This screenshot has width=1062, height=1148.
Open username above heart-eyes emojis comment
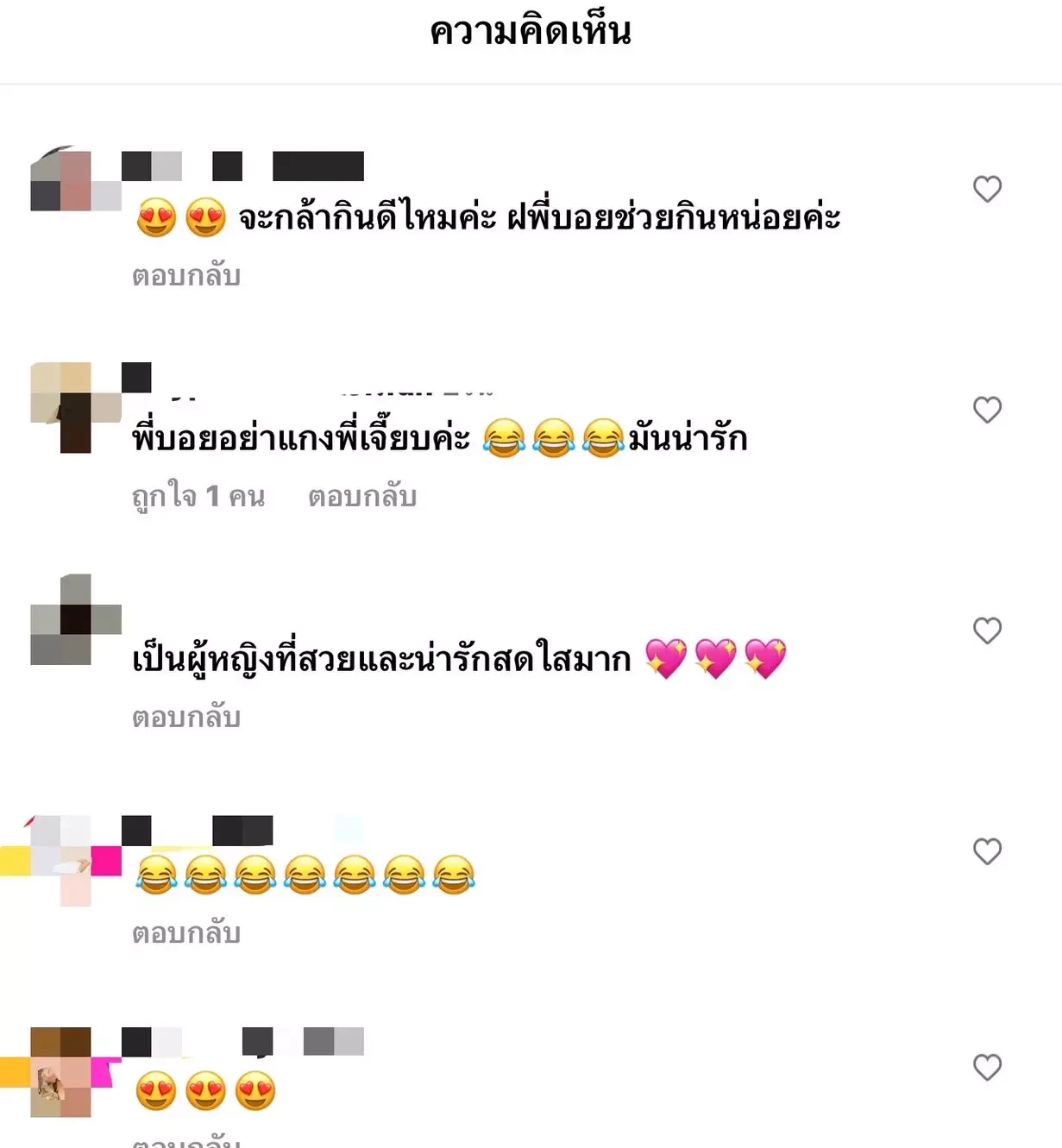tap(242, 1042)
